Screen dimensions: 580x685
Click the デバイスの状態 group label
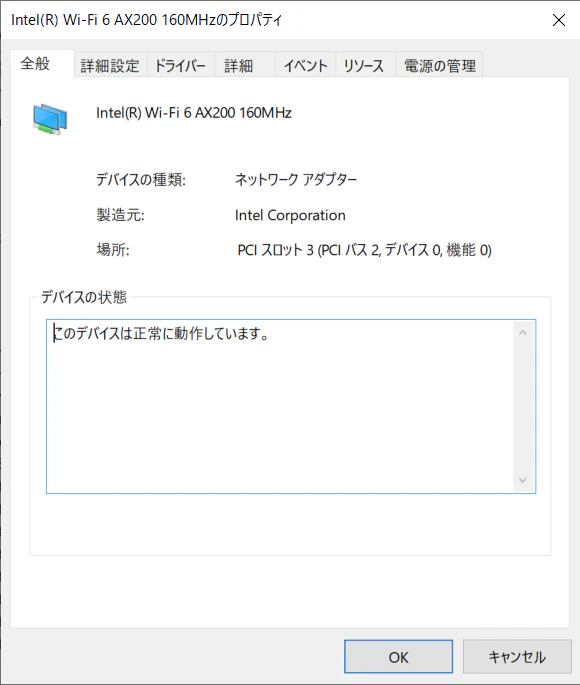point(84,297)
